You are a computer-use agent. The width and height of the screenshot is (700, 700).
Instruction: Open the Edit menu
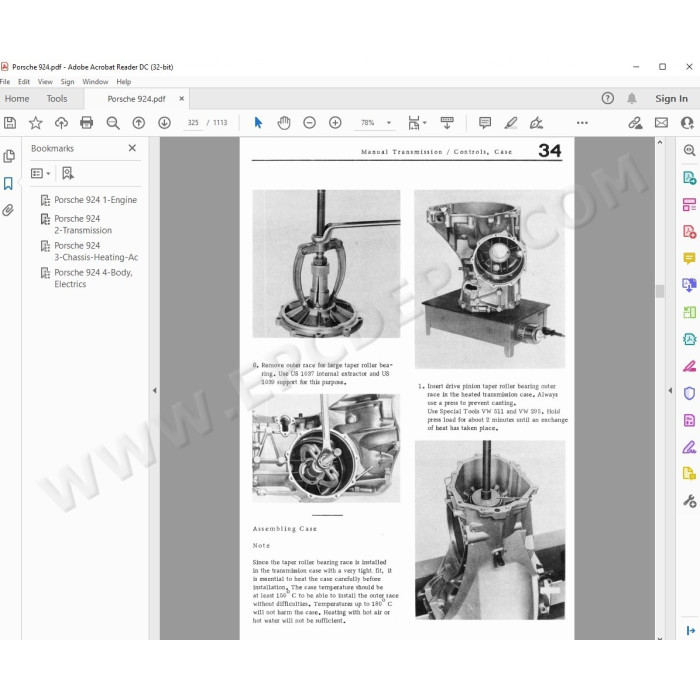[x=24, y=82]
